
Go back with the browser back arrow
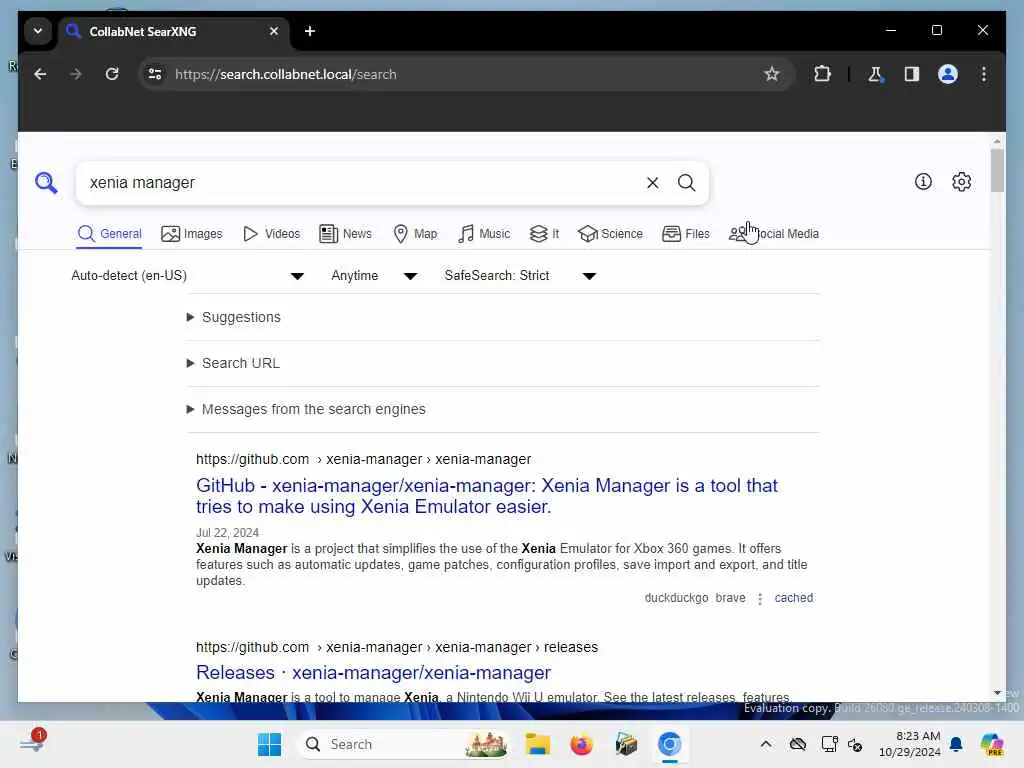pos(40,74)
